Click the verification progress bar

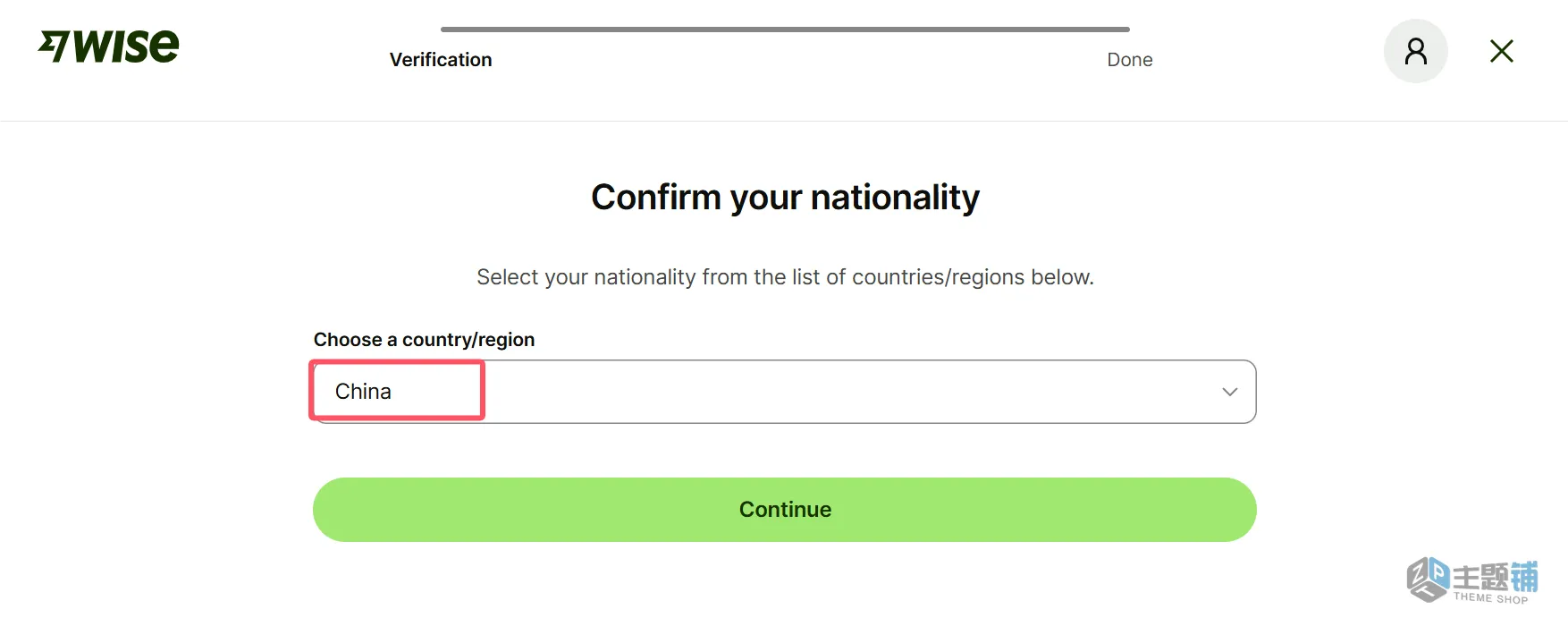785,30
